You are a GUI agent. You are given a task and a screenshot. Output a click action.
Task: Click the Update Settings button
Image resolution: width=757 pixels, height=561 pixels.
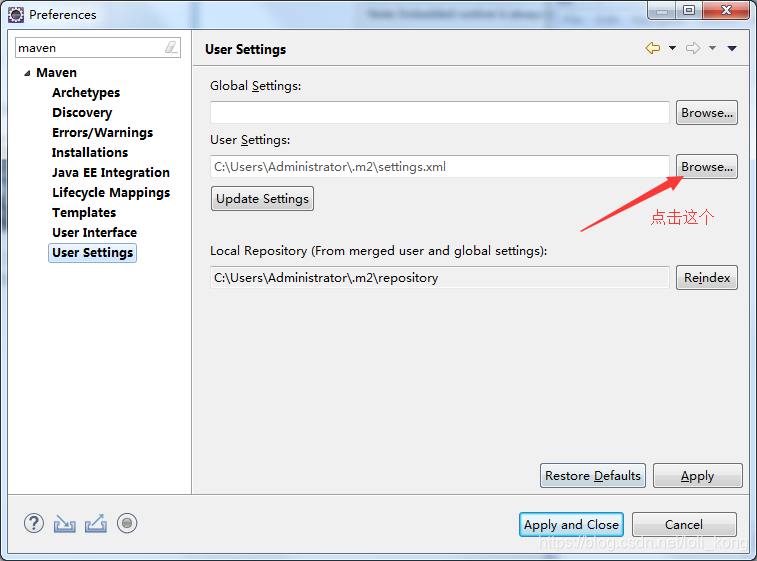tap(262, 198)
